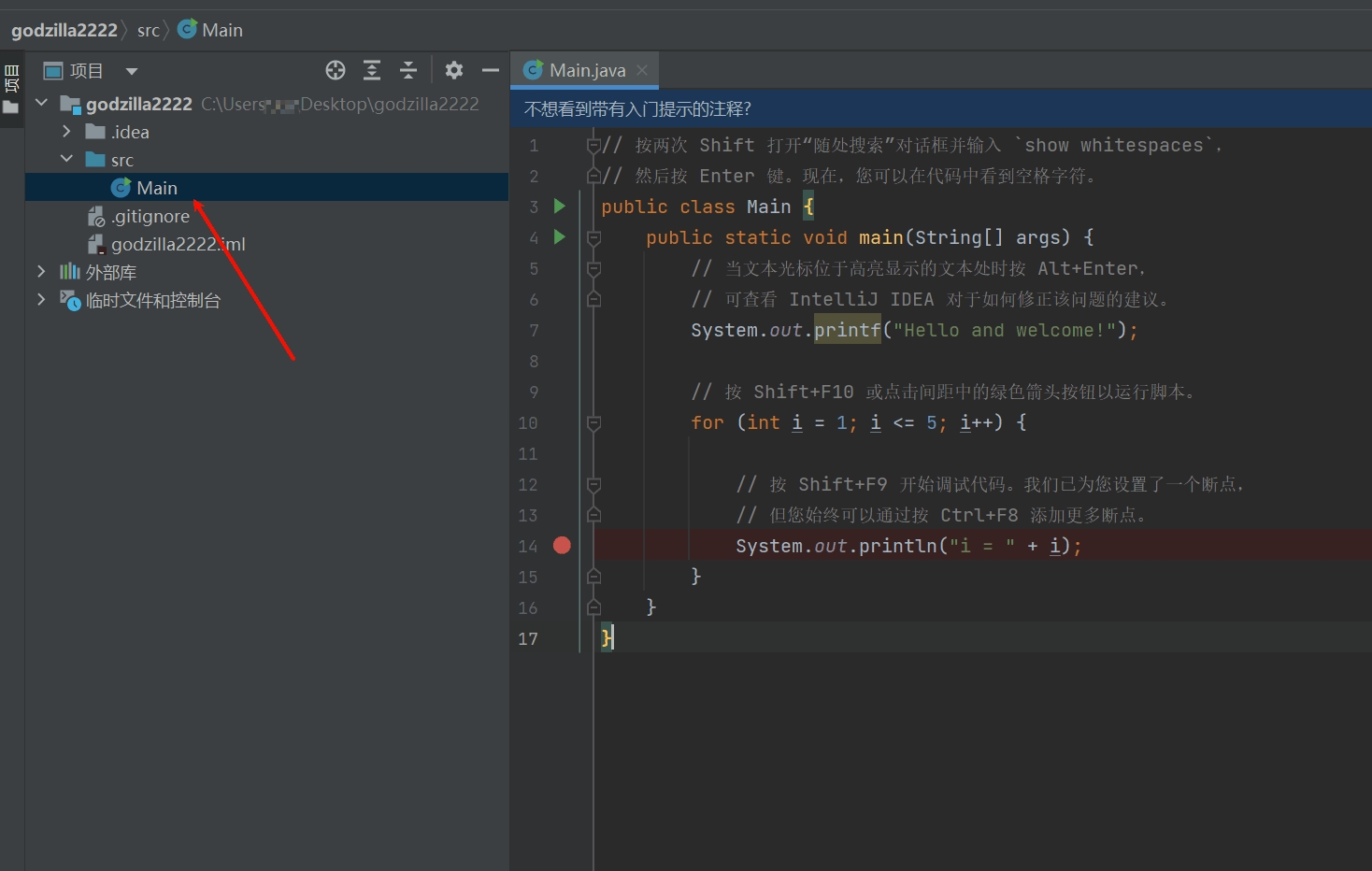Click the Expand All icon in project panel

pyautogui.click(x=372, y=70)
